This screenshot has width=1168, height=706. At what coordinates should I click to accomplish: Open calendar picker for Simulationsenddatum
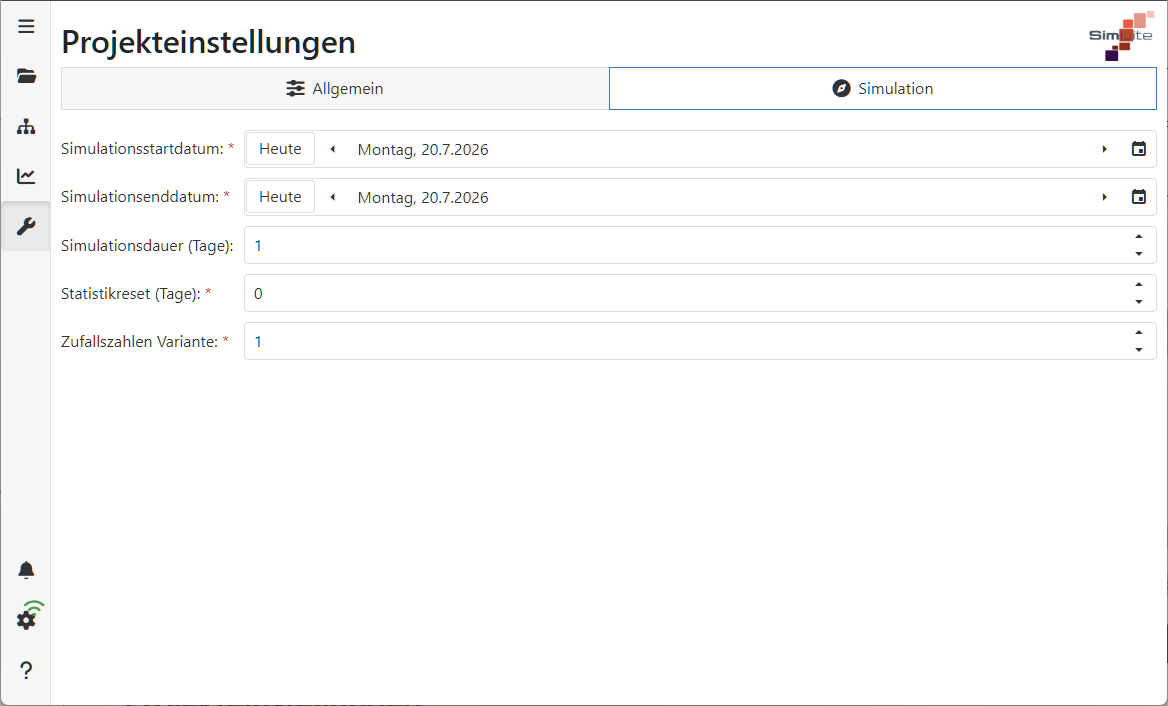point(1138,197)
